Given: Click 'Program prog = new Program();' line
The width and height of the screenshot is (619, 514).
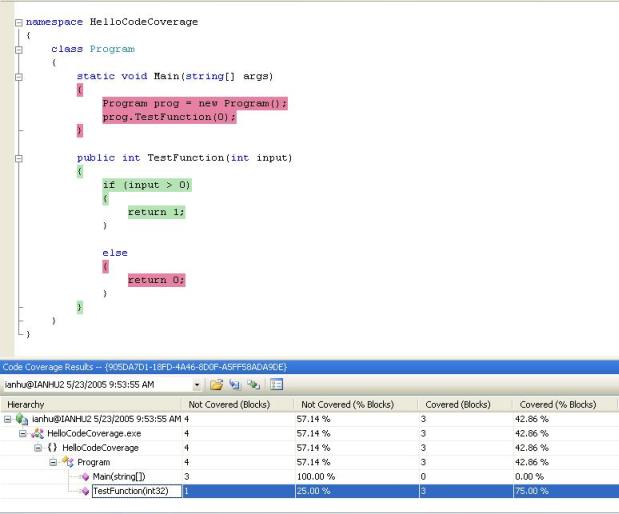Looking at the screenshot, I should click(195, 104).
